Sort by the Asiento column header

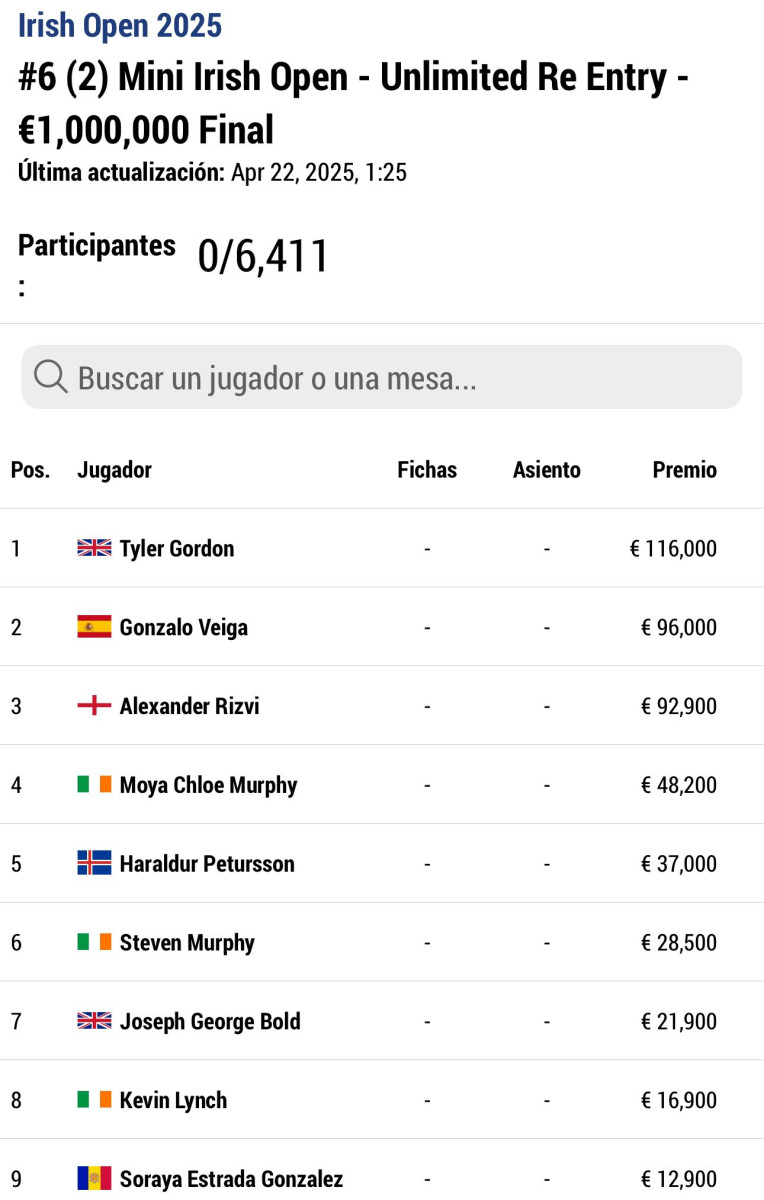pyautogui.click(x=547, y=470)
